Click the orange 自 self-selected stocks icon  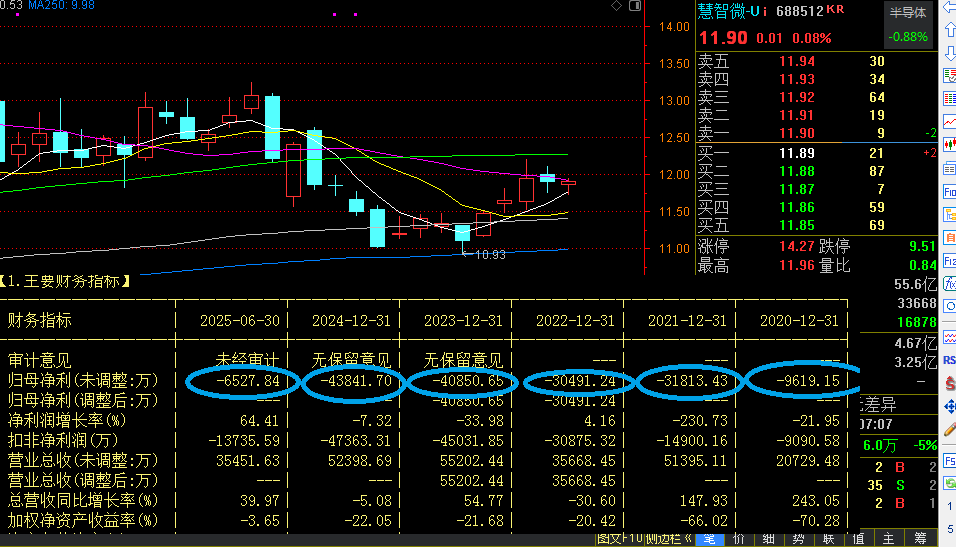(x=950, y=238)
